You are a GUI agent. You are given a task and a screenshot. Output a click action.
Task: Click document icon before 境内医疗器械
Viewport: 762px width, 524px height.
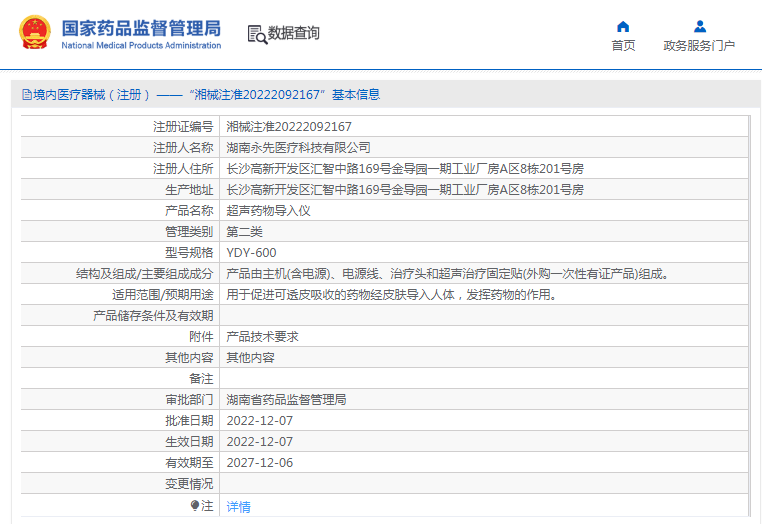26,95
